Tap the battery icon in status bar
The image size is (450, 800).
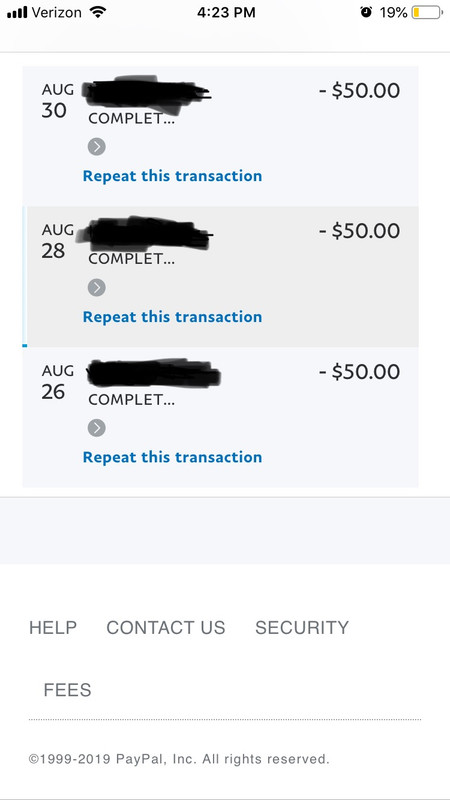[x=427, y=12]
